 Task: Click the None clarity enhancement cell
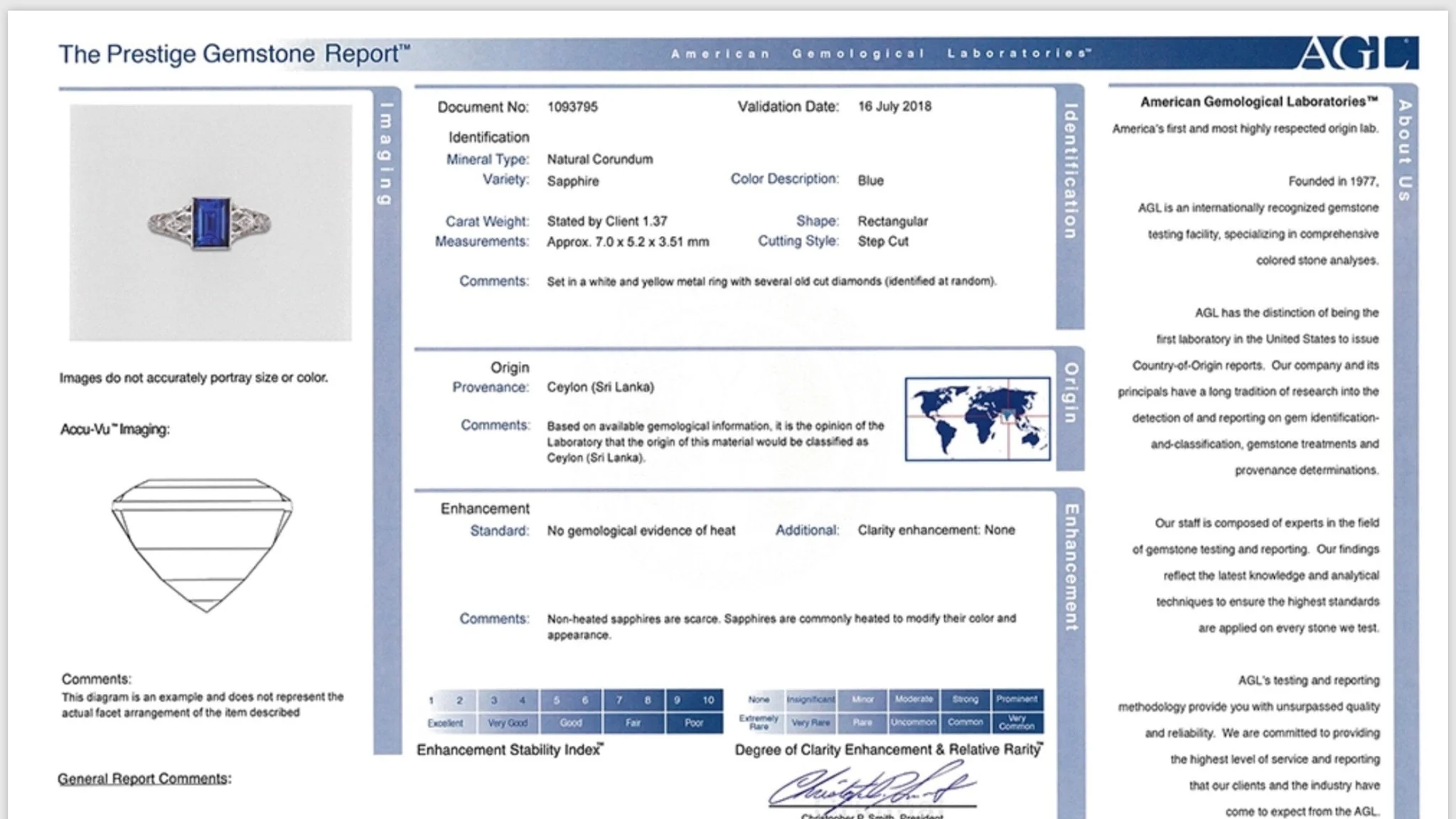click(759, 700)
